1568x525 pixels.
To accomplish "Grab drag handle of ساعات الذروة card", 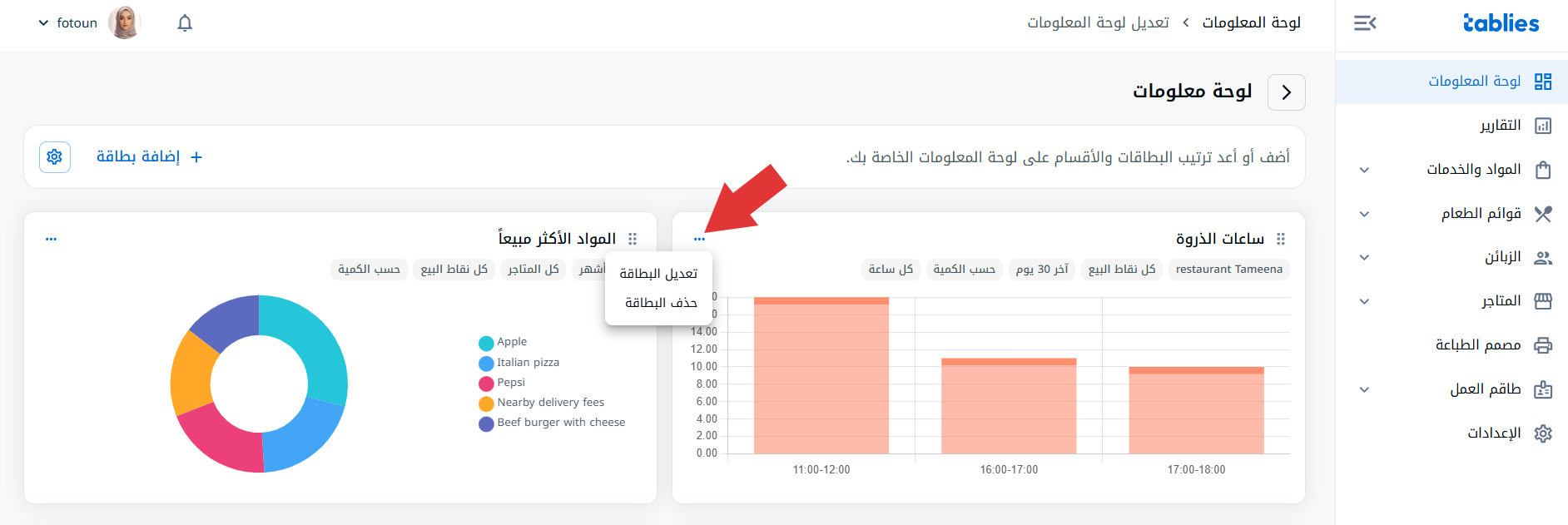I will pos(1281,239).
